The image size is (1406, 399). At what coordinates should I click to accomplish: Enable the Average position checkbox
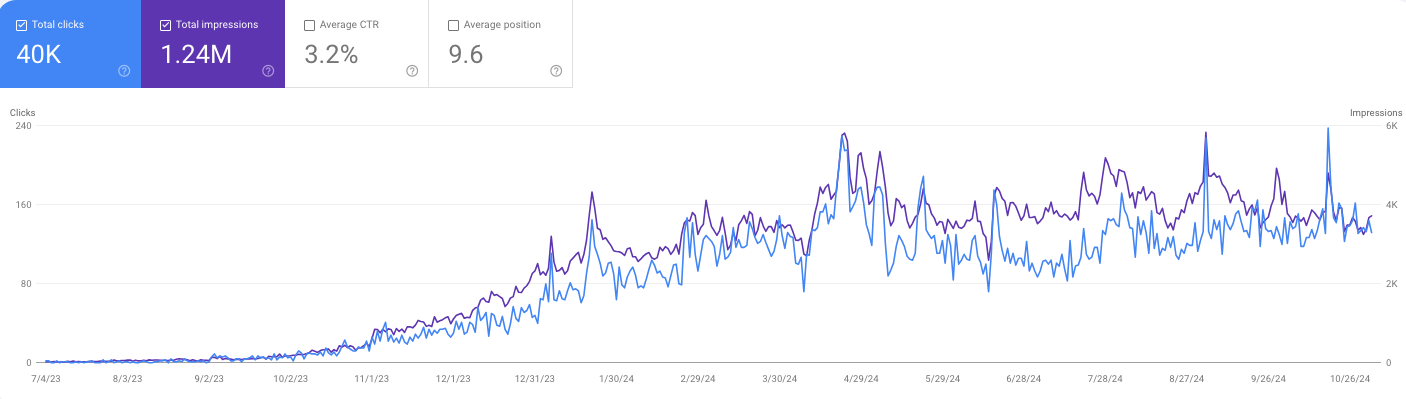click(454, 25)
